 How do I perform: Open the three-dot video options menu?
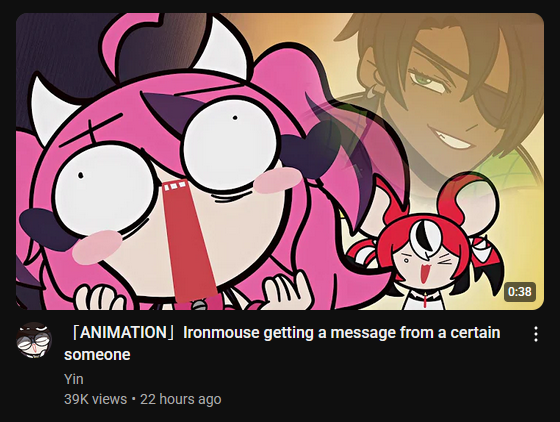pos(535,334)
